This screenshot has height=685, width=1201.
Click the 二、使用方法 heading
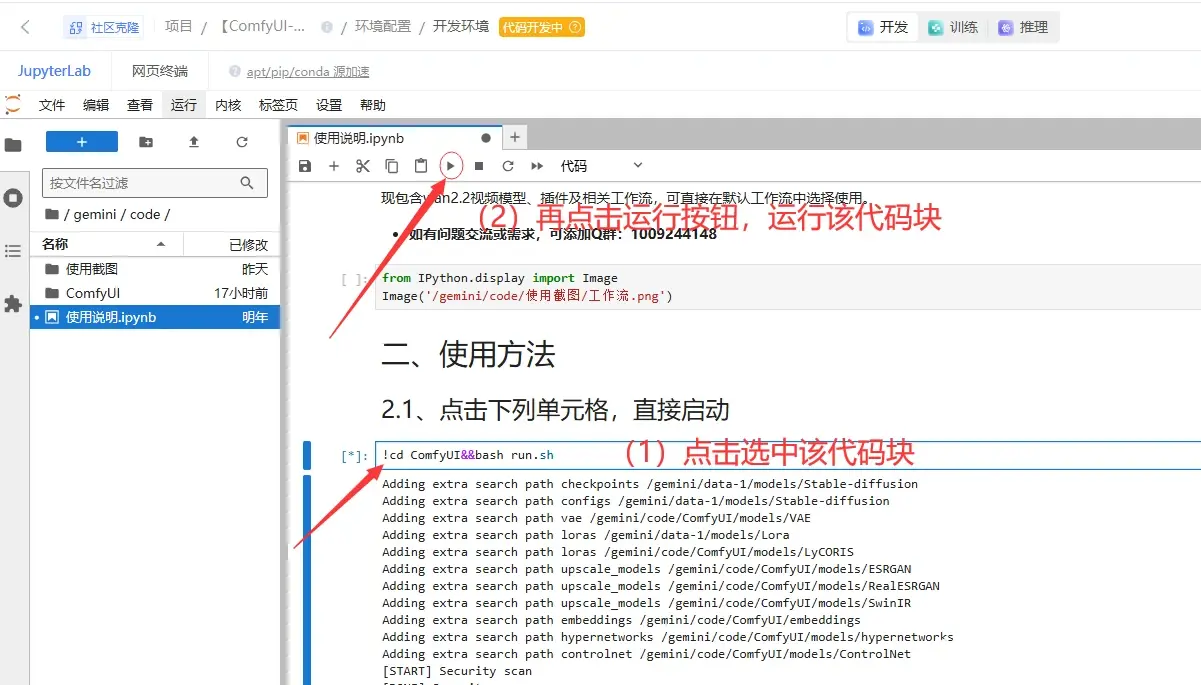(468, 355)
